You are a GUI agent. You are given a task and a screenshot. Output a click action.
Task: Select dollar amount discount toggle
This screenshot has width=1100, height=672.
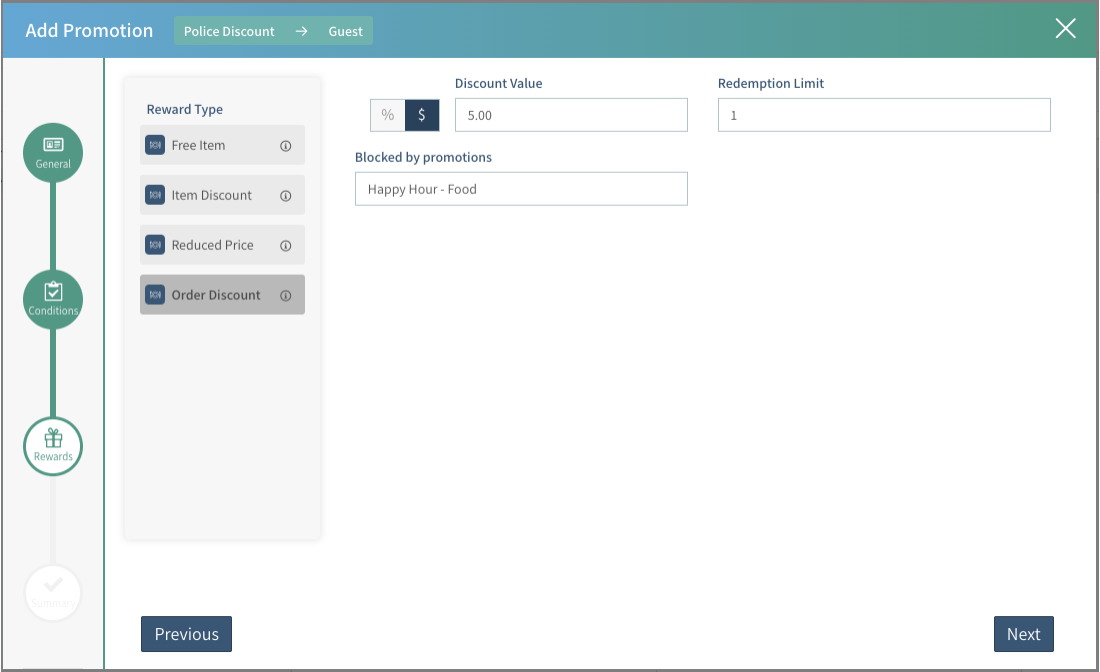click(x=422, y=115)
